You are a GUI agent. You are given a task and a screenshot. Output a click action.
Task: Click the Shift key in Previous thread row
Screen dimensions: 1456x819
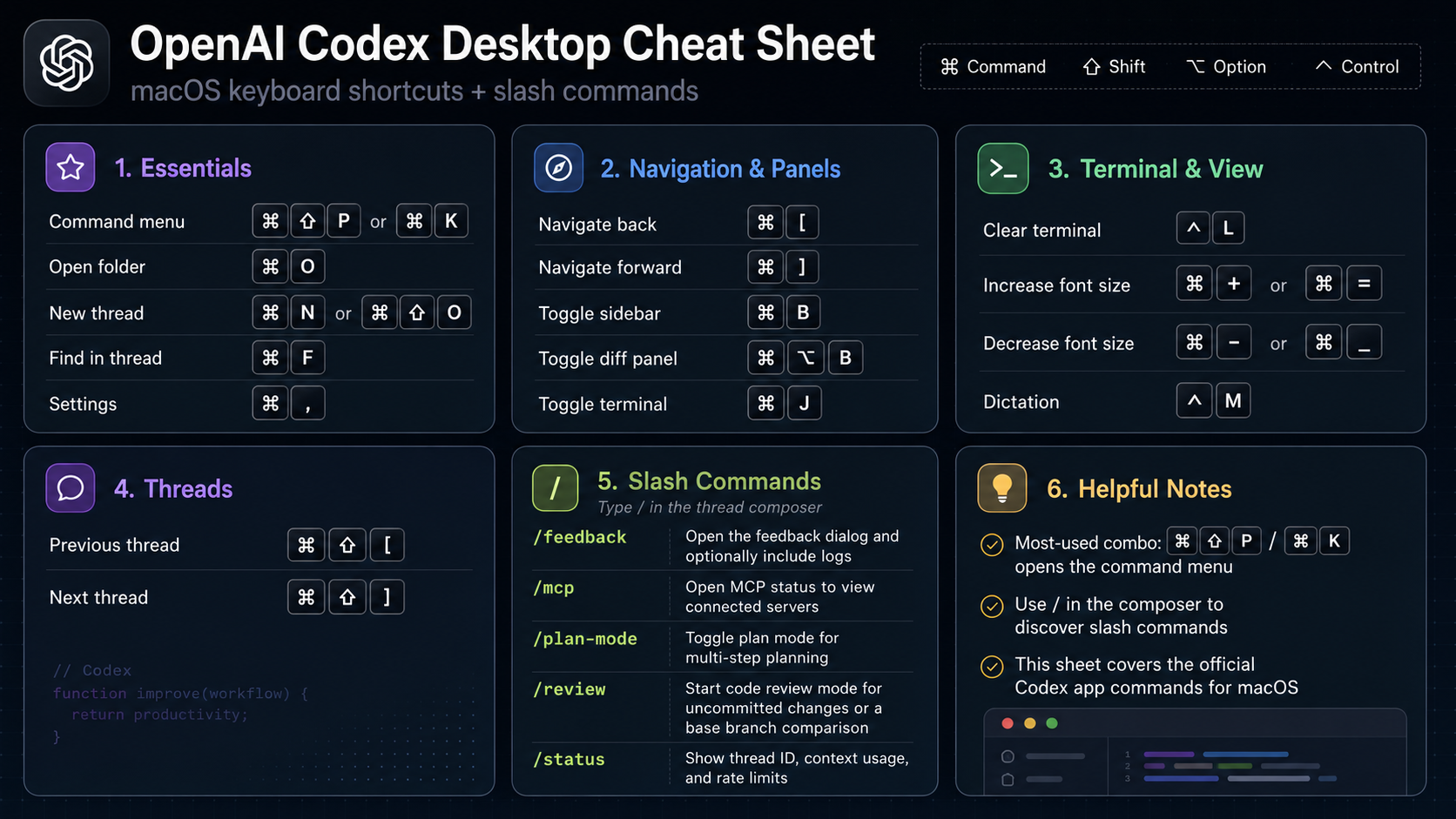pos(347,545)
